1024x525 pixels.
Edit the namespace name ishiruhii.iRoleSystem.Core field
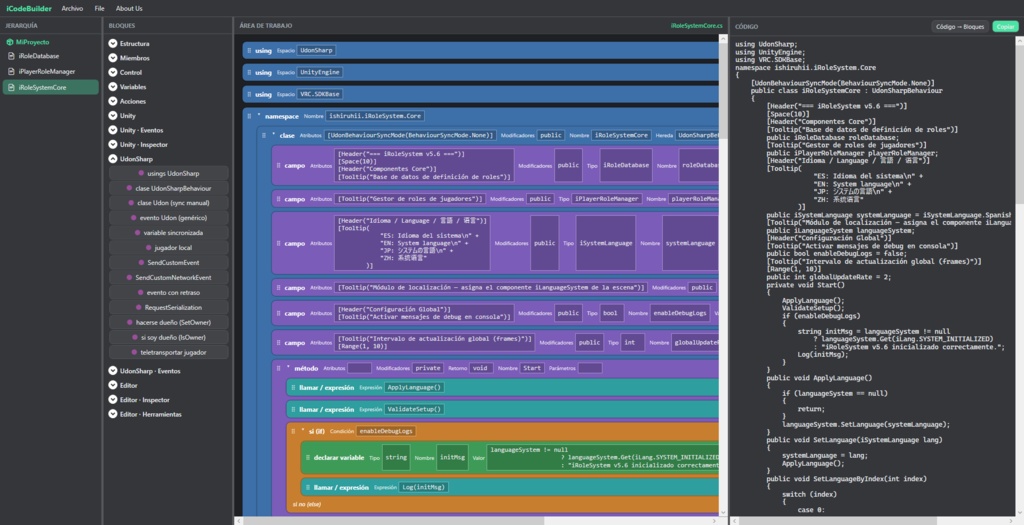[375, 116]
